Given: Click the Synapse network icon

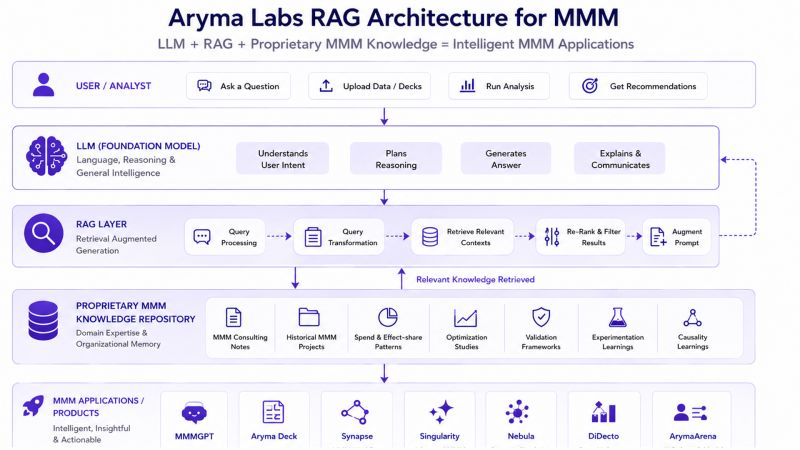Looking at the screenshot, I should pyautogui.click(x=355, y=412).
